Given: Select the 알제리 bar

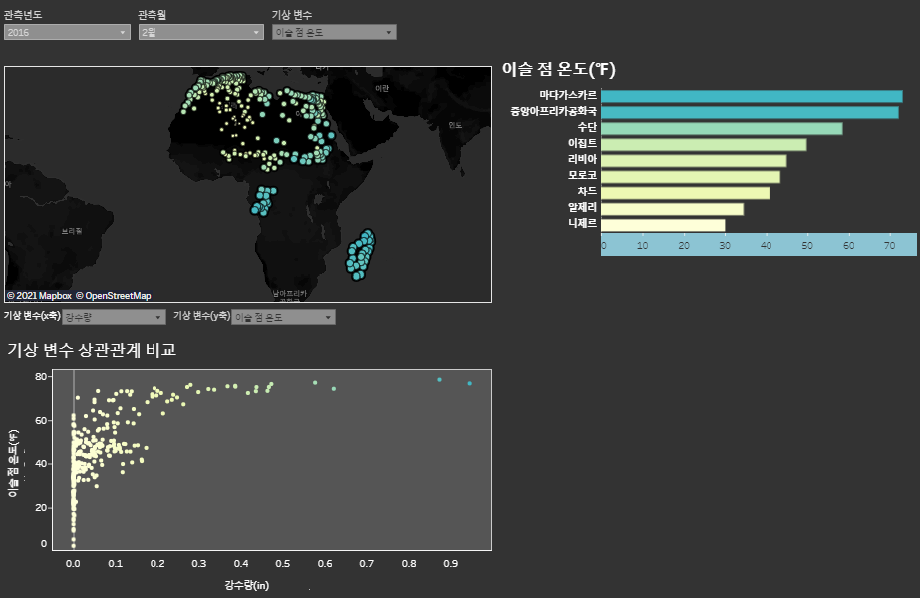Looking at the screenshot, I should (x=673, y=209).
